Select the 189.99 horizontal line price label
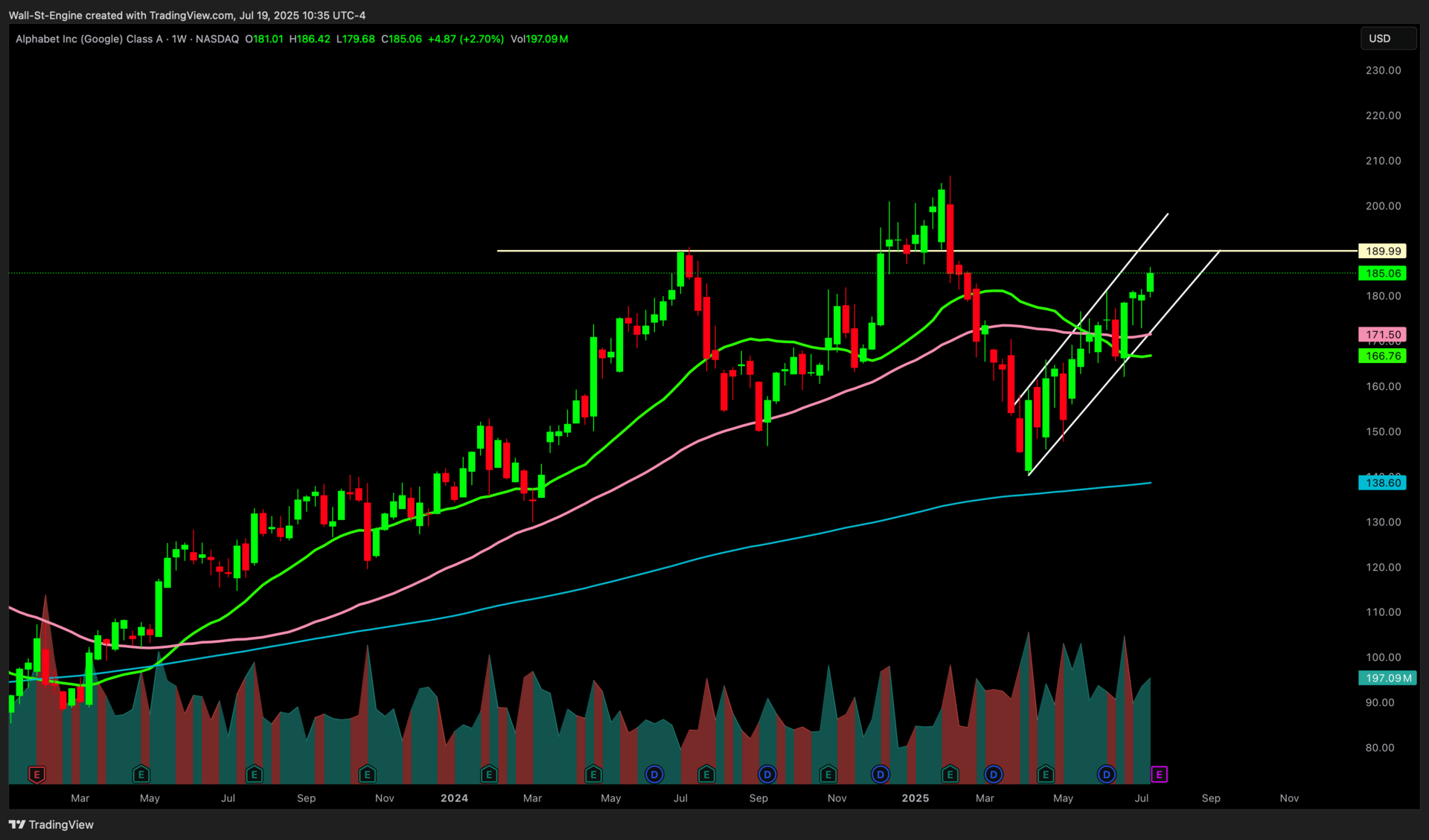Viewport: 1429px width, 840px height. tap(1383, 251)
